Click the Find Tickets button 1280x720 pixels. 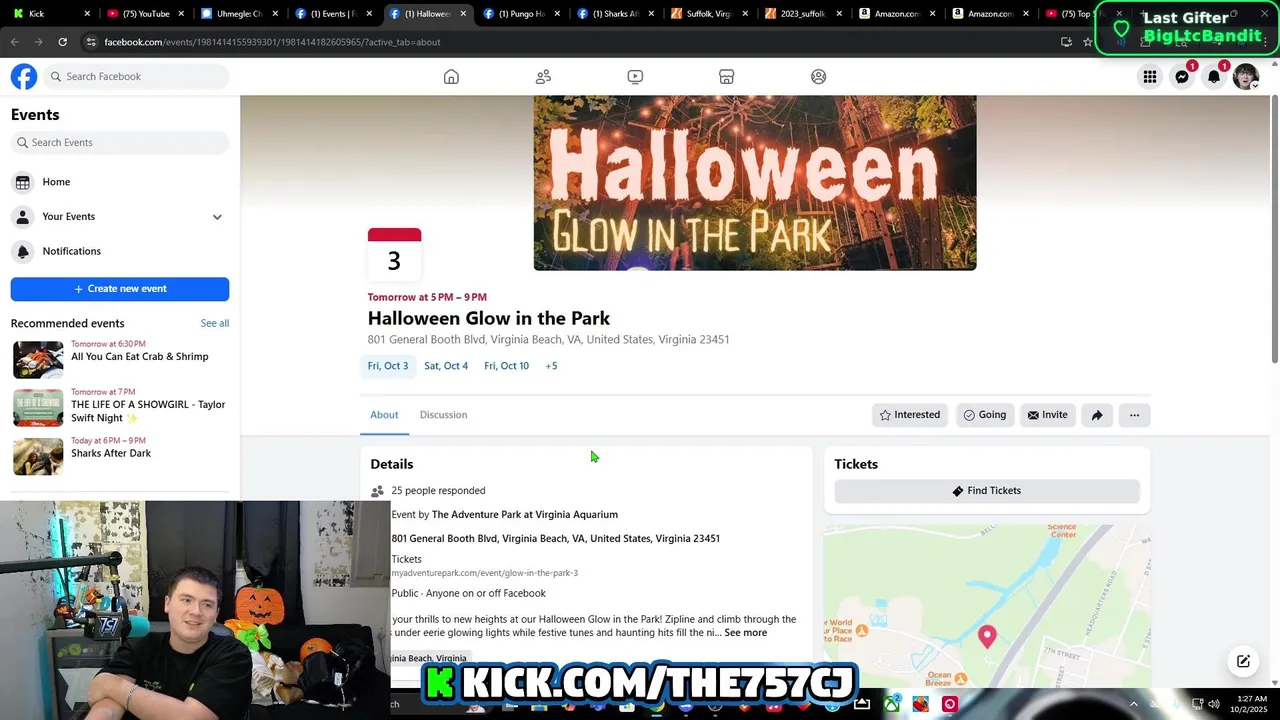point(987,491)
